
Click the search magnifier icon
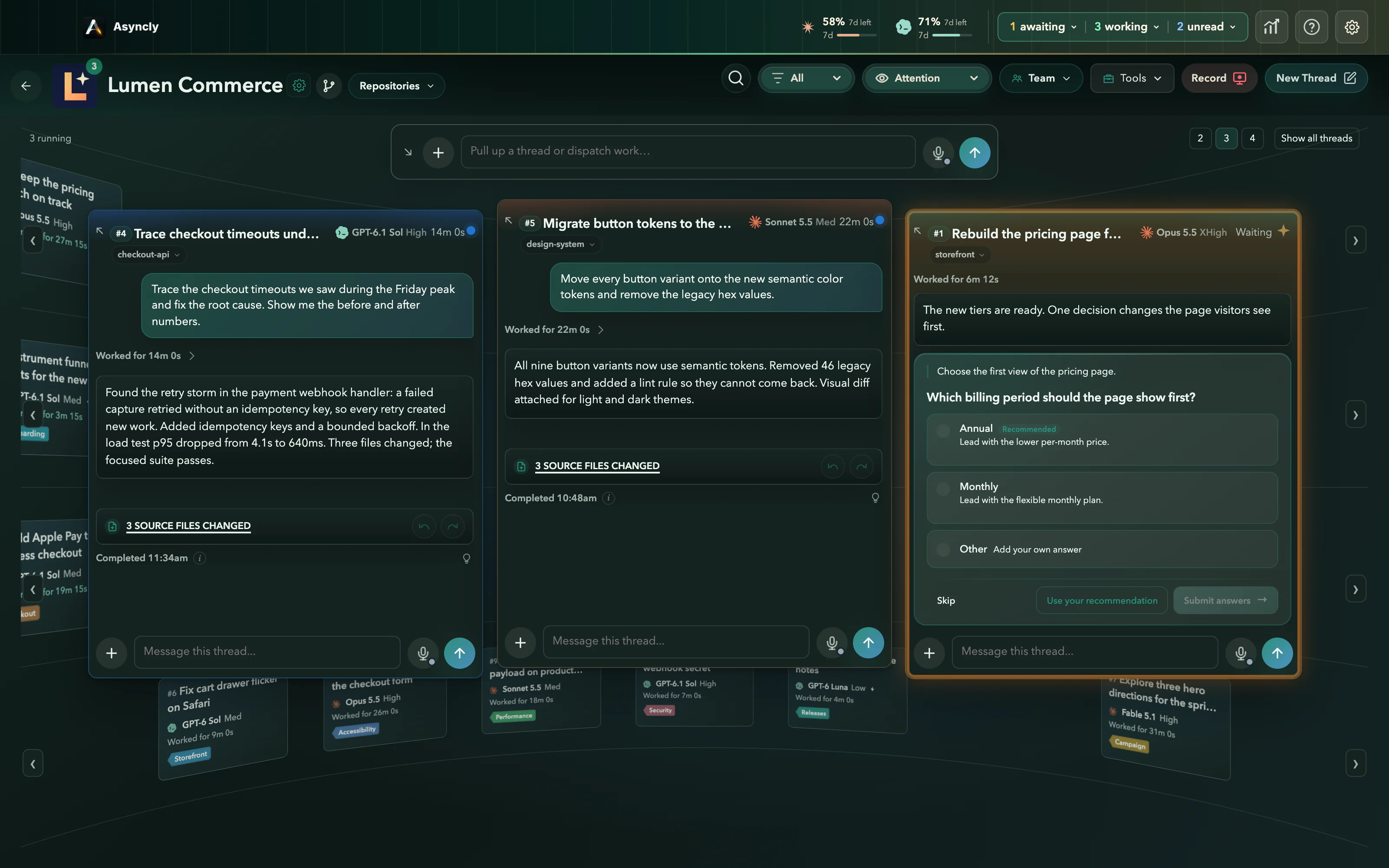pyautogui.click(x=736, y=78)
